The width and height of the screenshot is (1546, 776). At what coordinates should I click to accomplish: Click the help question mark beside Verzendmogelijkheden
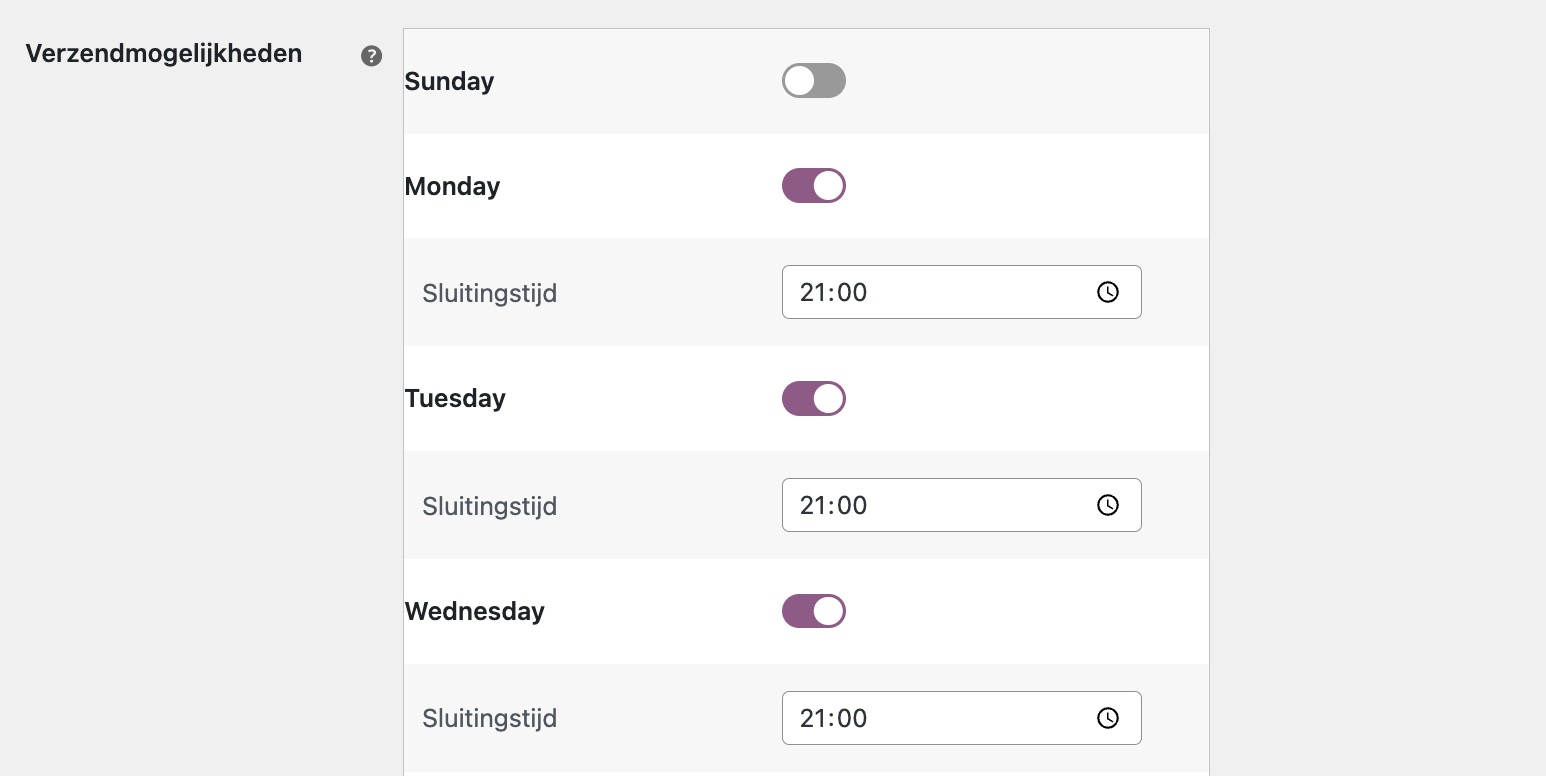(x=371, y=56)
